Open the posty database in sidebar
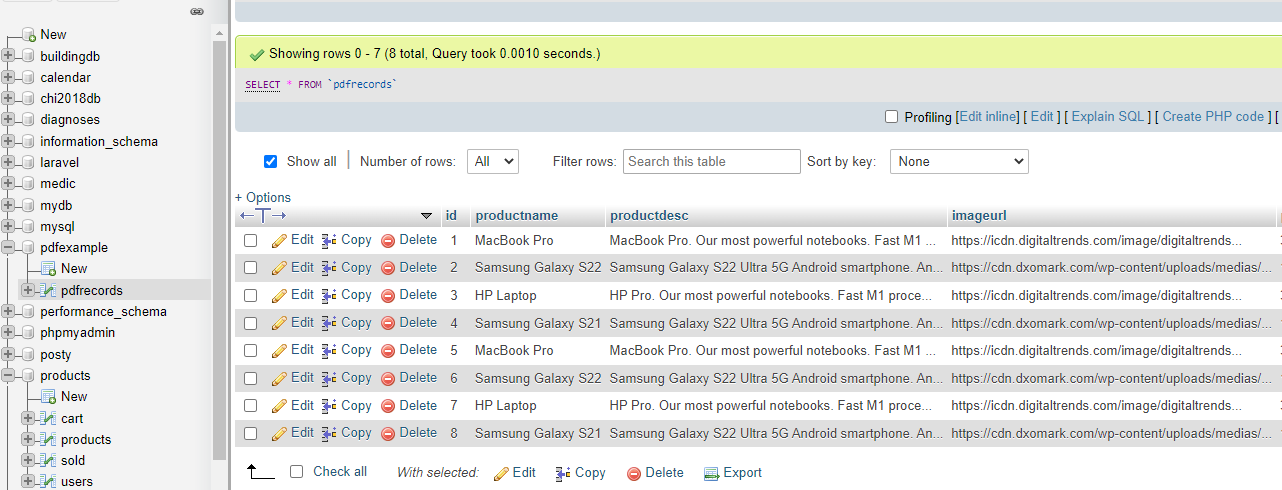Viewport: 1282px width, 490px height. (x=56, y=354)
